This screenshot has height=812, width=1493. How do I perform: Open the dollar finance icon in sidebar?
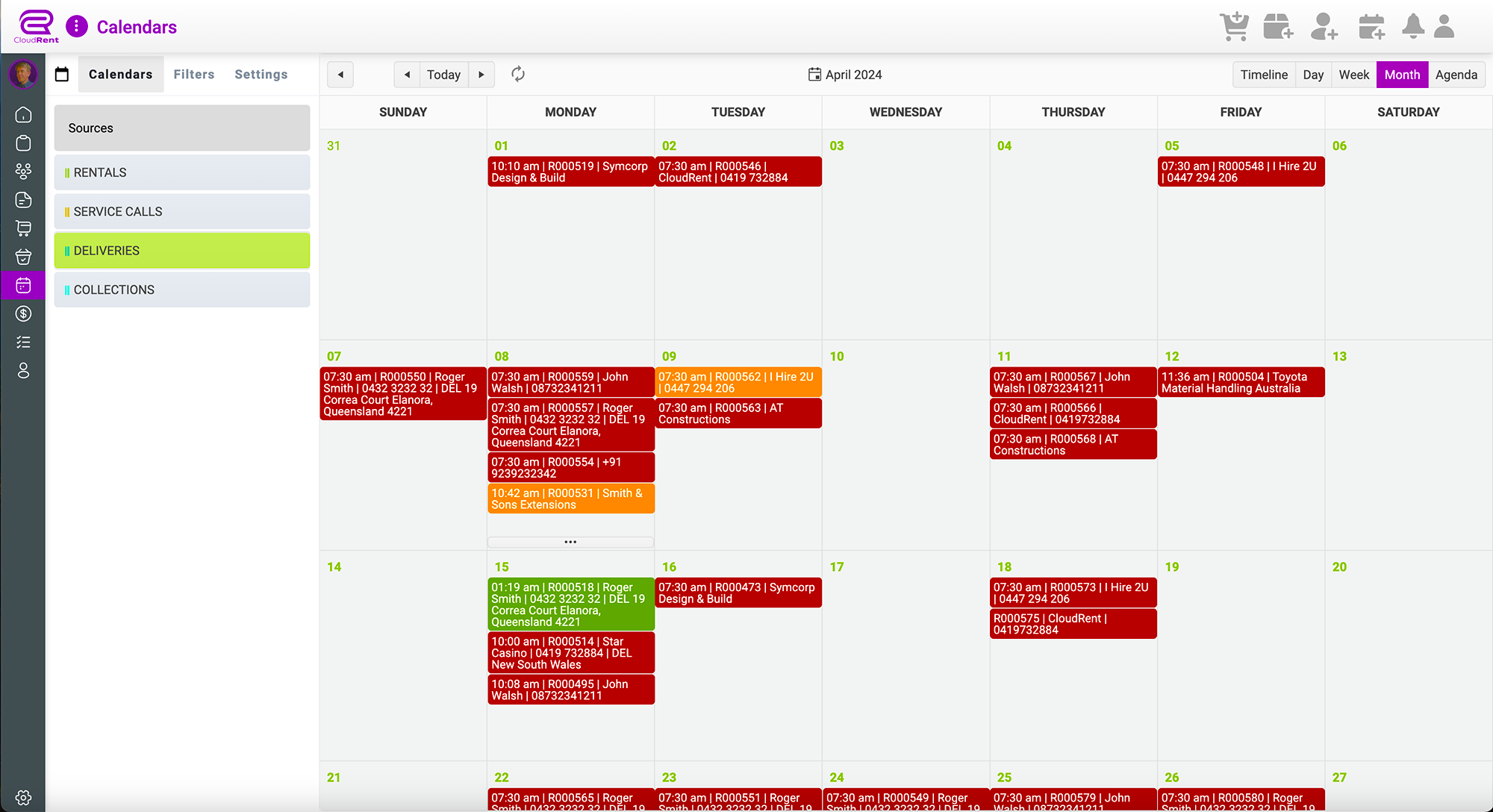[x=23, y=313]
